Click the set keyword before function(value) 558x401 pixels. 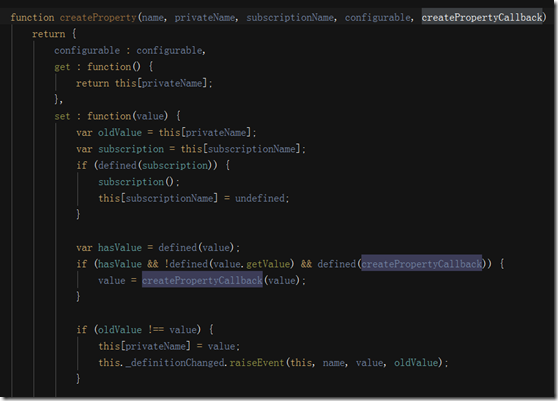coord(62,116)
